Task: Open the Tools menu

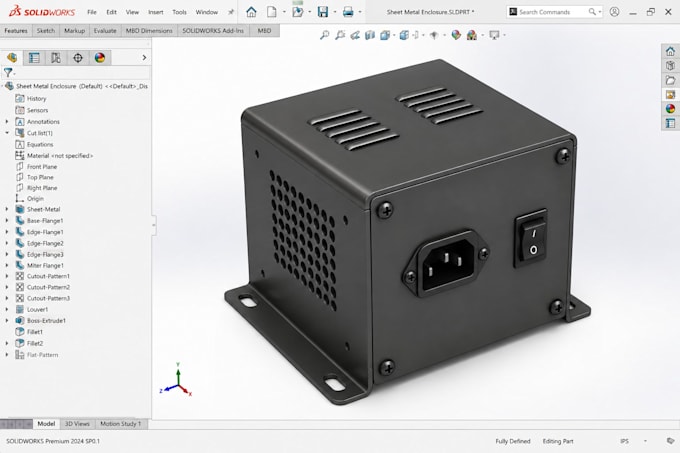Action: [179, 12]
